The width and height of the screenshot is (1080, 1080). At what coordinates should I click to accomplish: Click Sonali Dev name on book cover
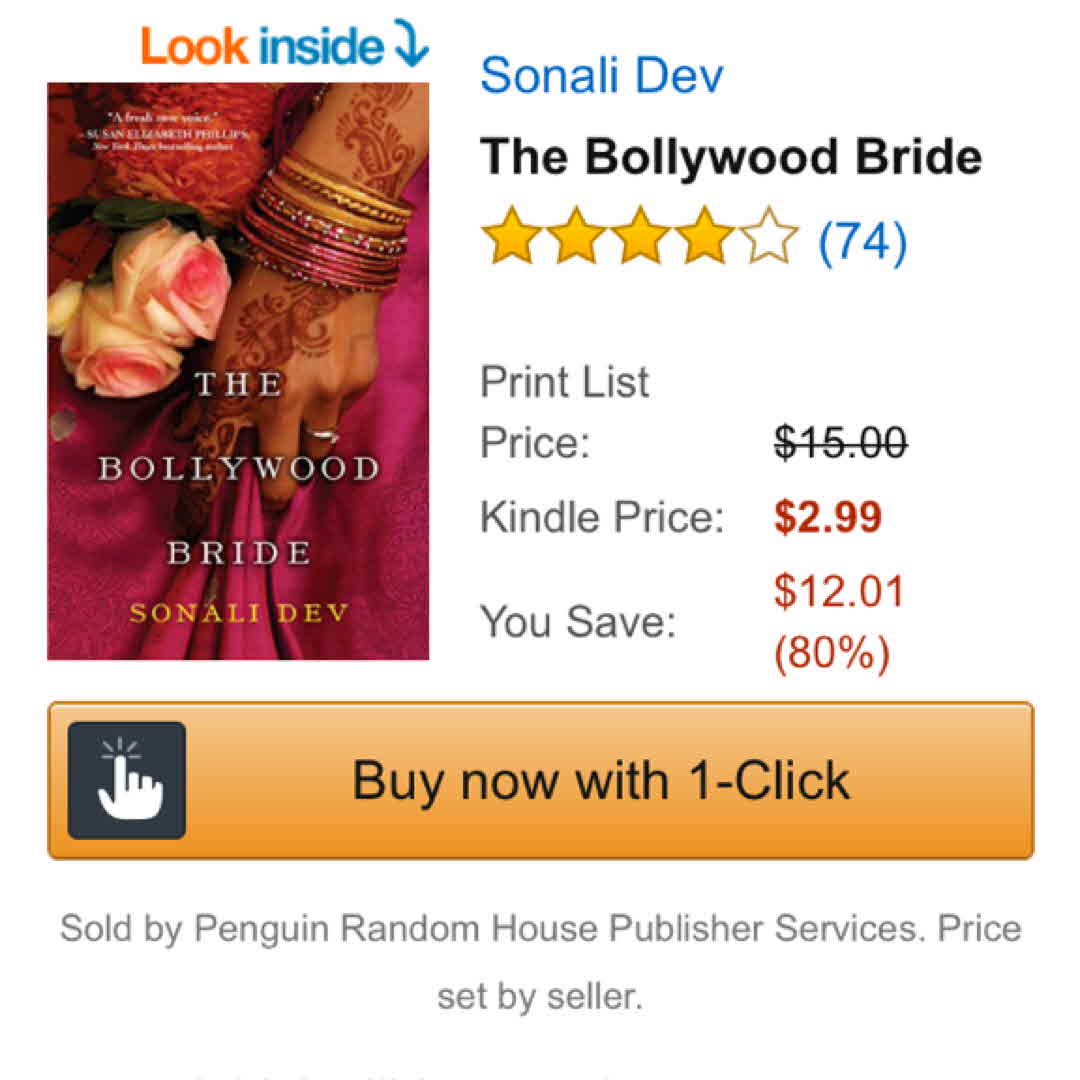pyautogui.click(x=239, y=612)
